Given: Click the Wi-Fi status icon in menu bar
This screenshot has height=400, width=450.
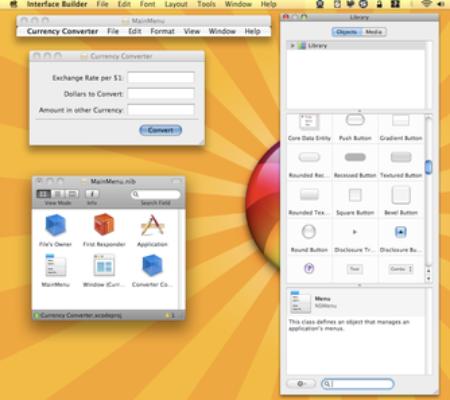Looking at the screenshot, I should click(x=426, y=4).
